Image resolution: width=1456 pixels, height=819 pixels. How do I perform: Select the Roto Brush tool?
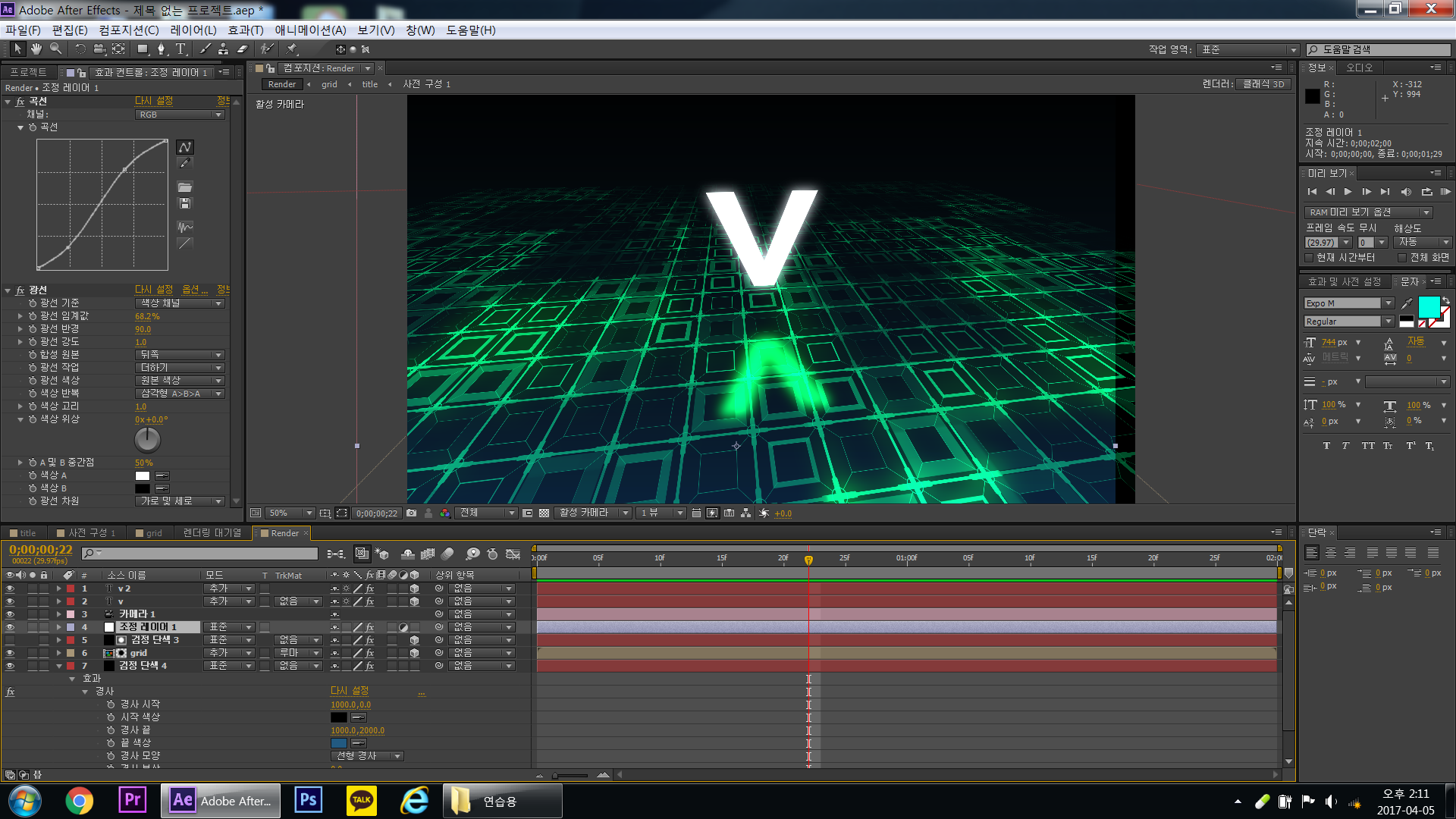tap(266, 49)
